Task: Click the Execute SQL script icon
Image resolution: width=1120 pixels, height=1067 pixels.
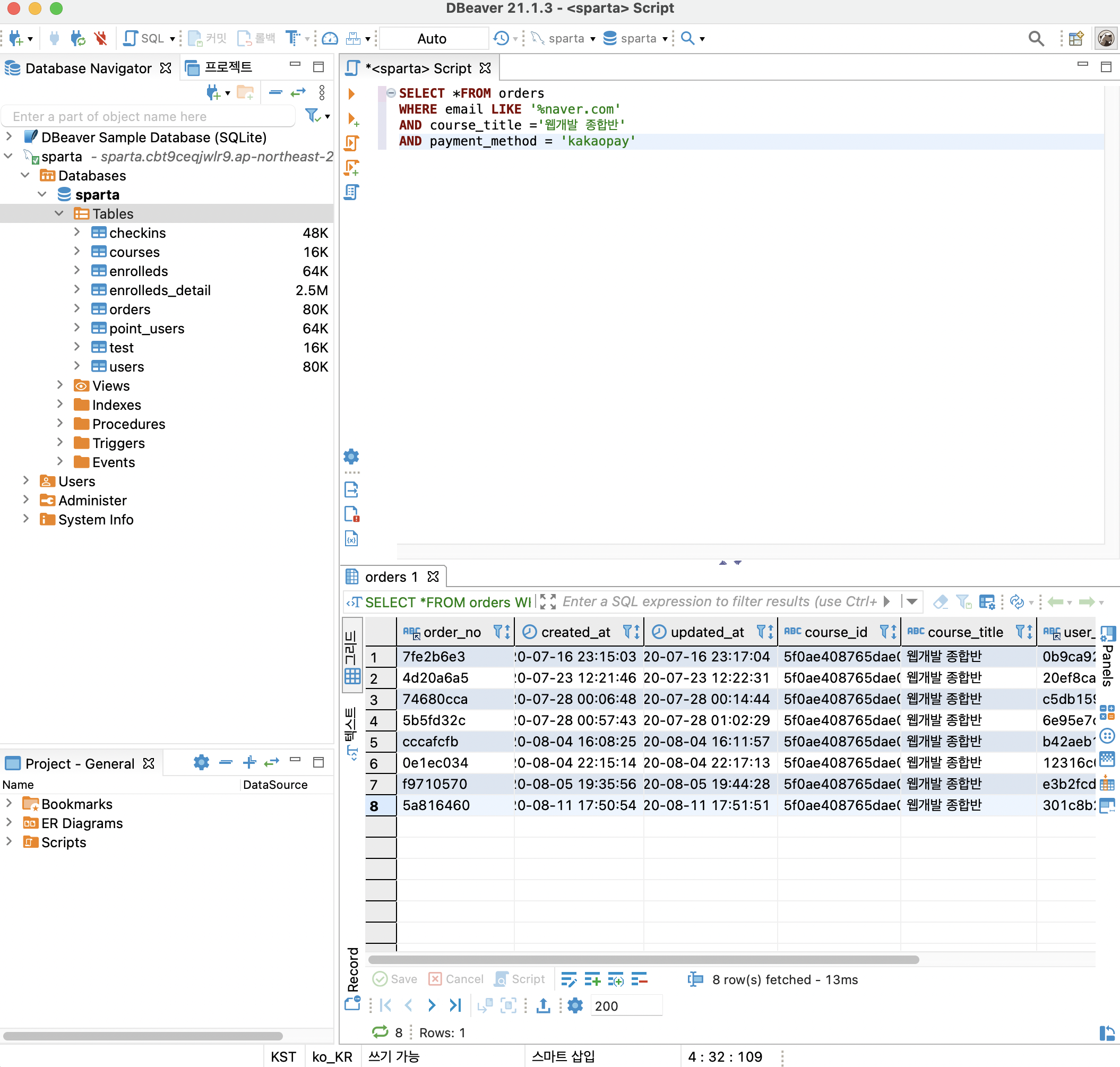Action: 351,143
